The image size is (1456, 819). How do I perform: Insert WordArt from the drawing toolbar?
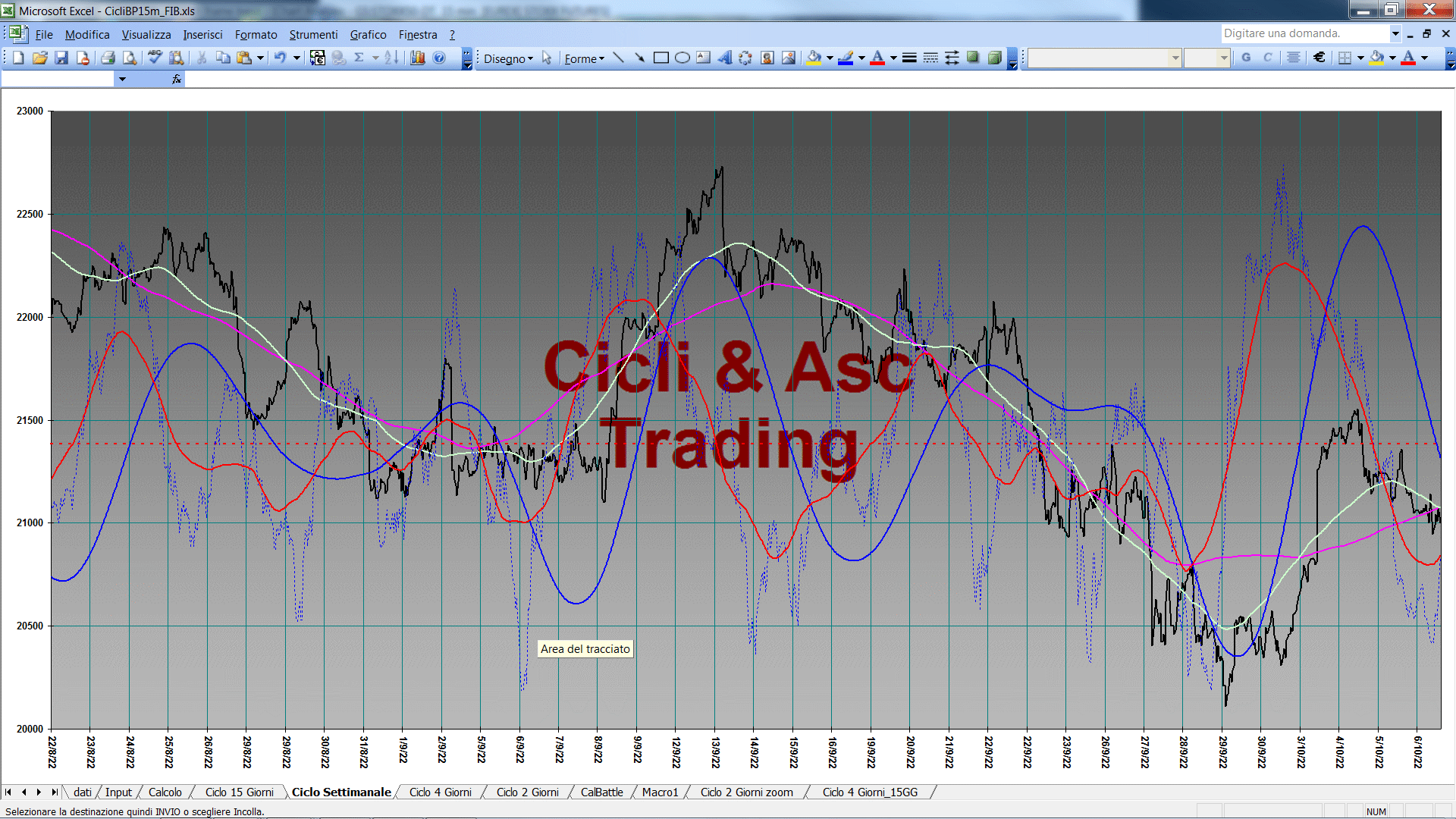pyautogui.click(x=725, y=58)
